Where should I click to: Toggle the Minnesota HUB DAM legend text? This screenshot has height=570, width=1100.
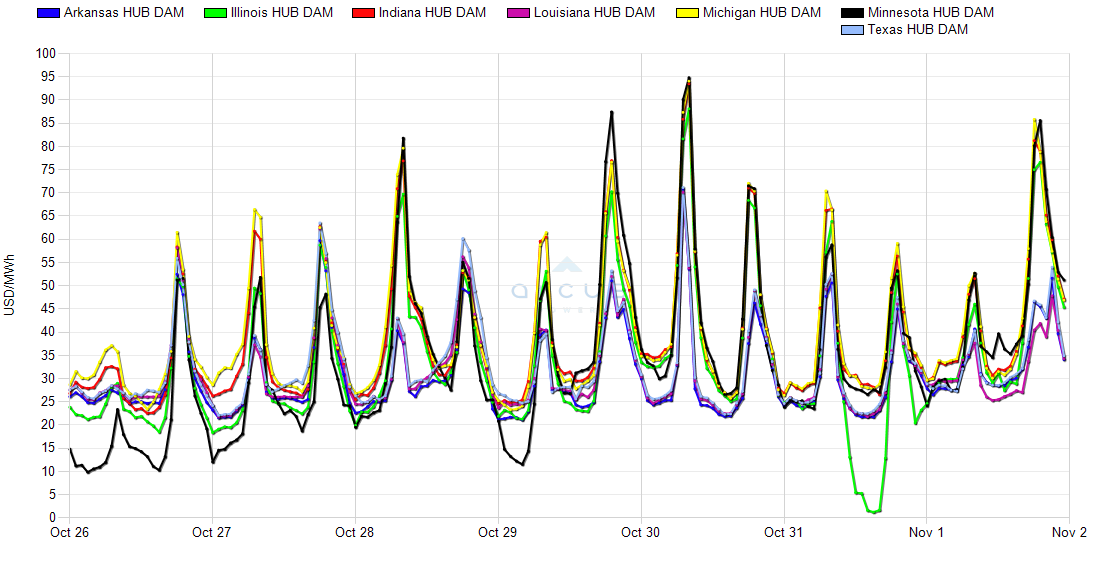[930, 13]
